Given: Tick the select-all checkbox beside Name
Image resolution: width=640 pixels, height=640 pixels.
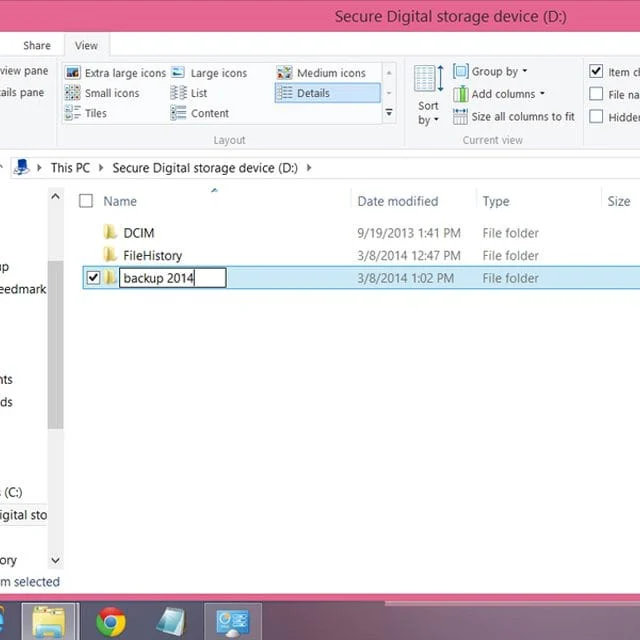Looking at the screenshot, I should click(86, 201).
